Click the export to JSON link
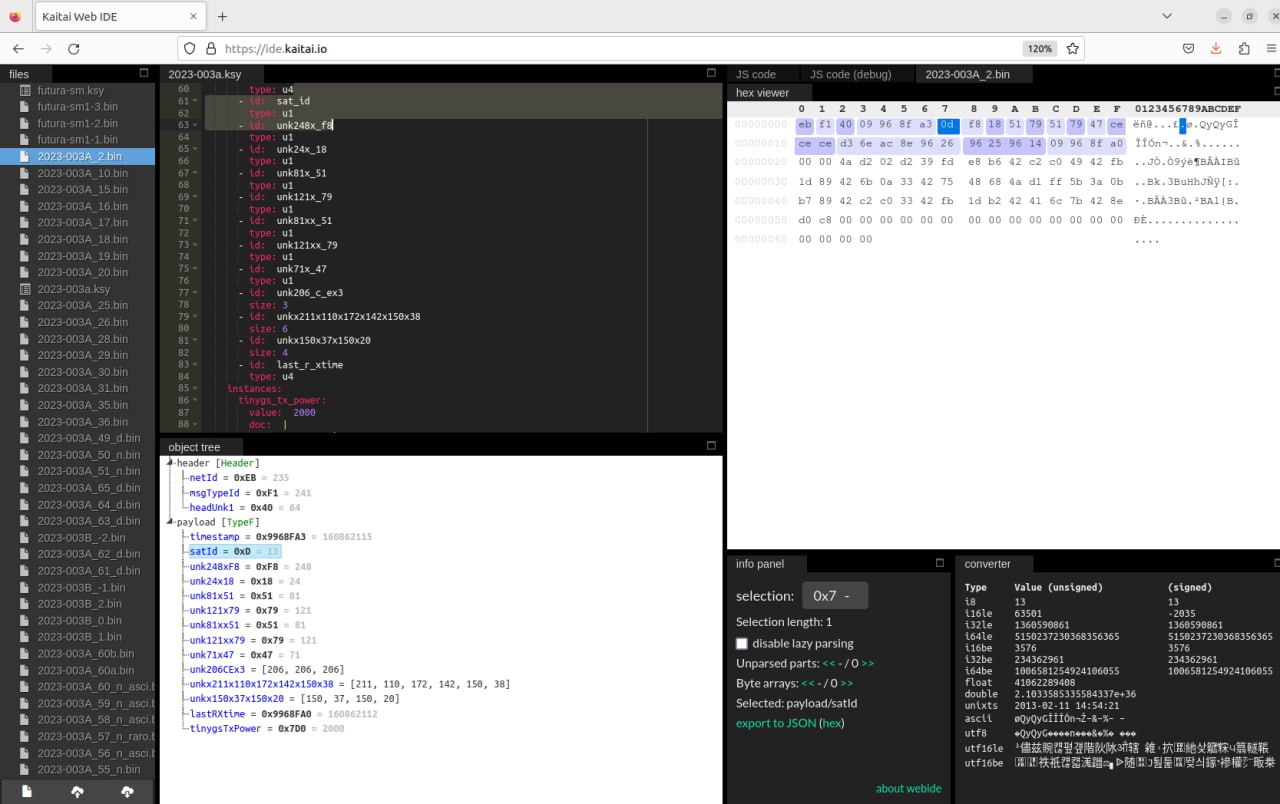The width and height of the screenshot is (1280, 804). click(775, 723)
